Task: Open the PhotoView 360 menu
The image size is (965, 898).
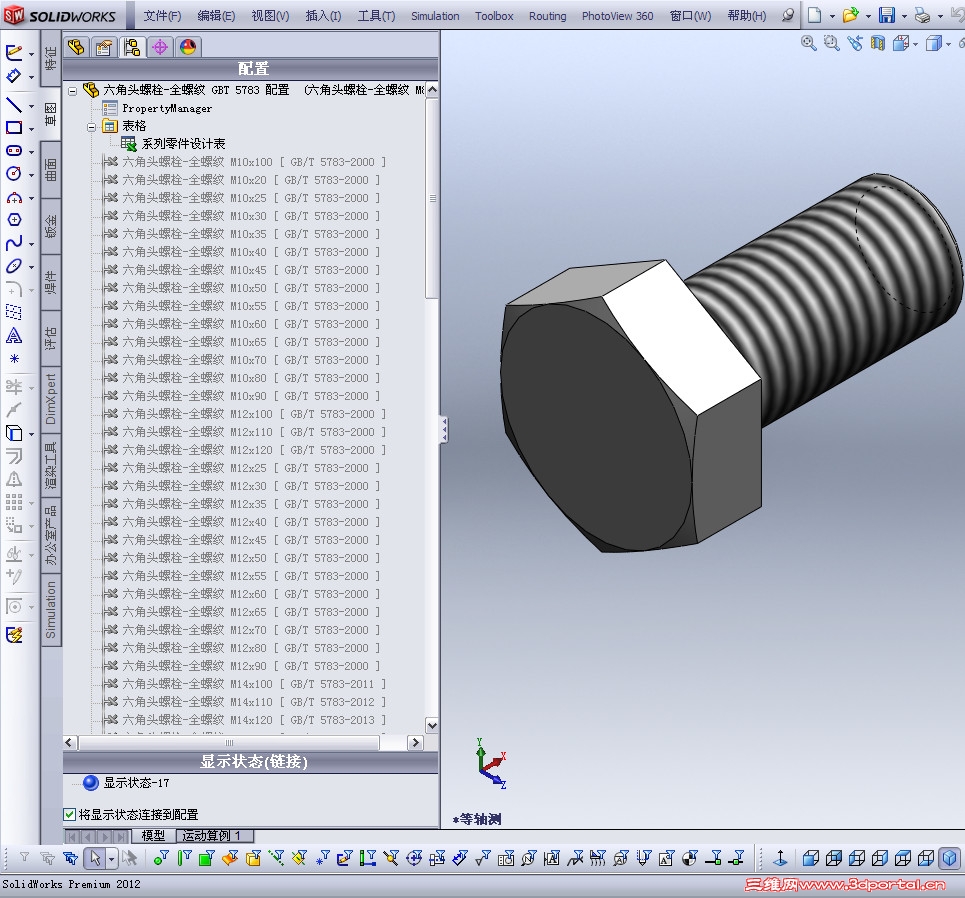Action: (x=617, y=16)
